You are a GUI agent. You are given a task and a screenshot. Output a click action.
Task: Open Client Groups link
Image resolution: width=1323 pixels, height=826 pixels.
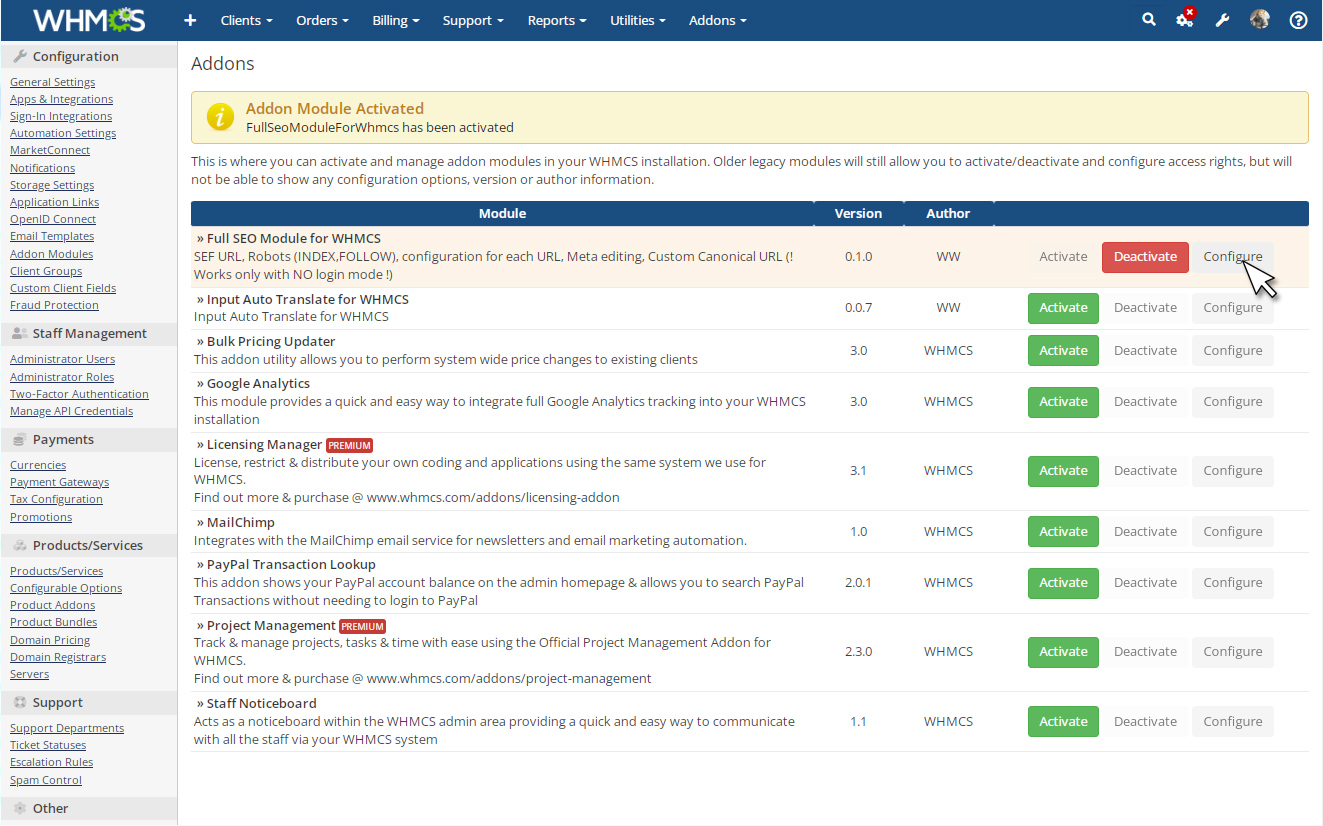point(46,271)
